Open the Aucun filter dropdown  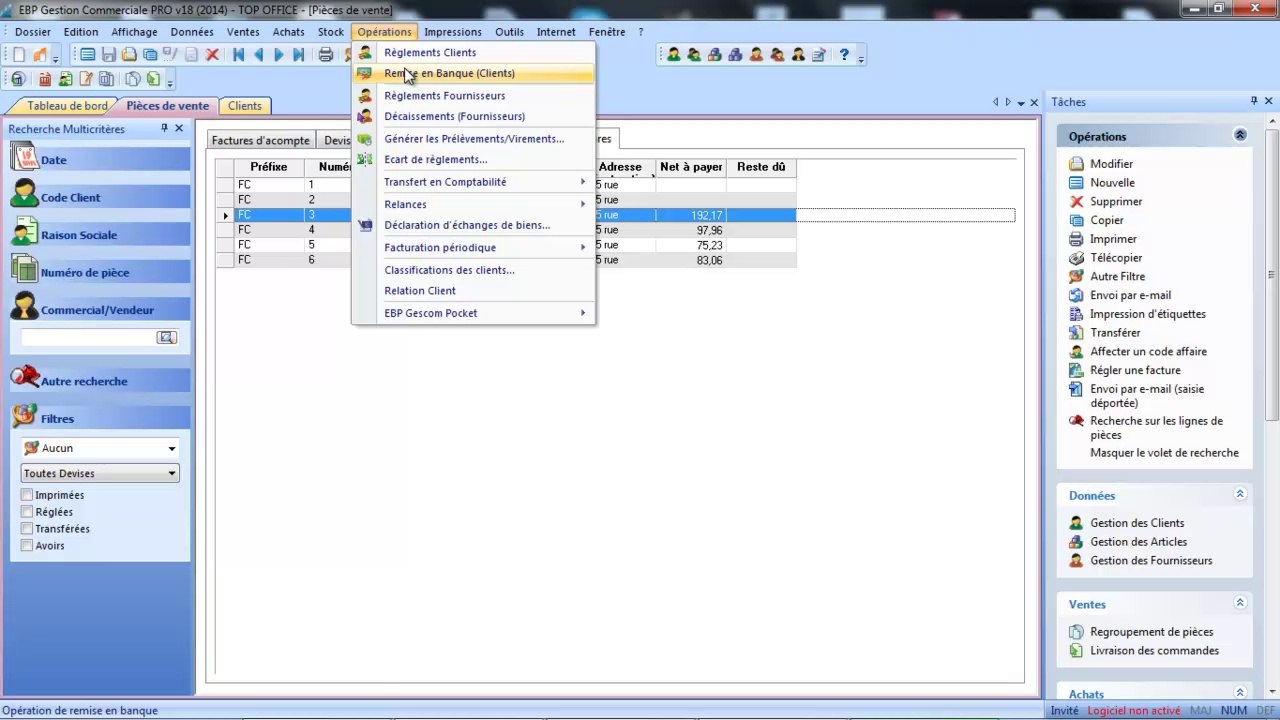tap(171, 449)
